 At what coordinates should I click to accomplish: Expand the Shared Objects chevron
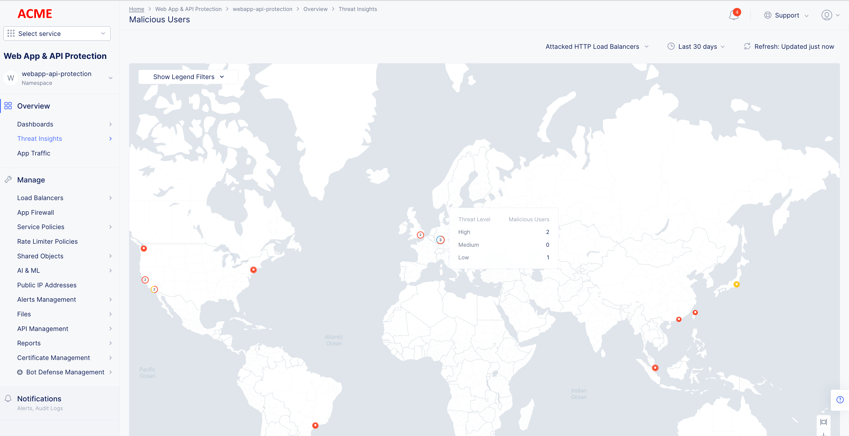click(110, 256)
